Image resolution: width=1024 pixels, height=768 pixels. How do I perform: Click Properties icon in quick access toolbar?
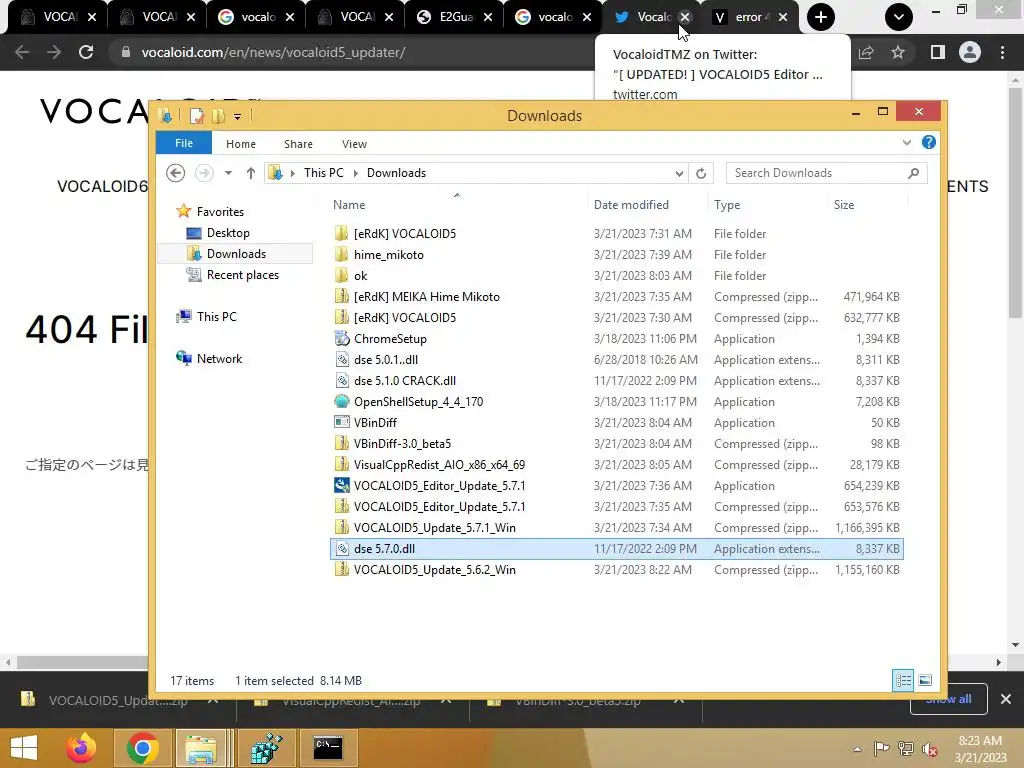click(197, 116)
